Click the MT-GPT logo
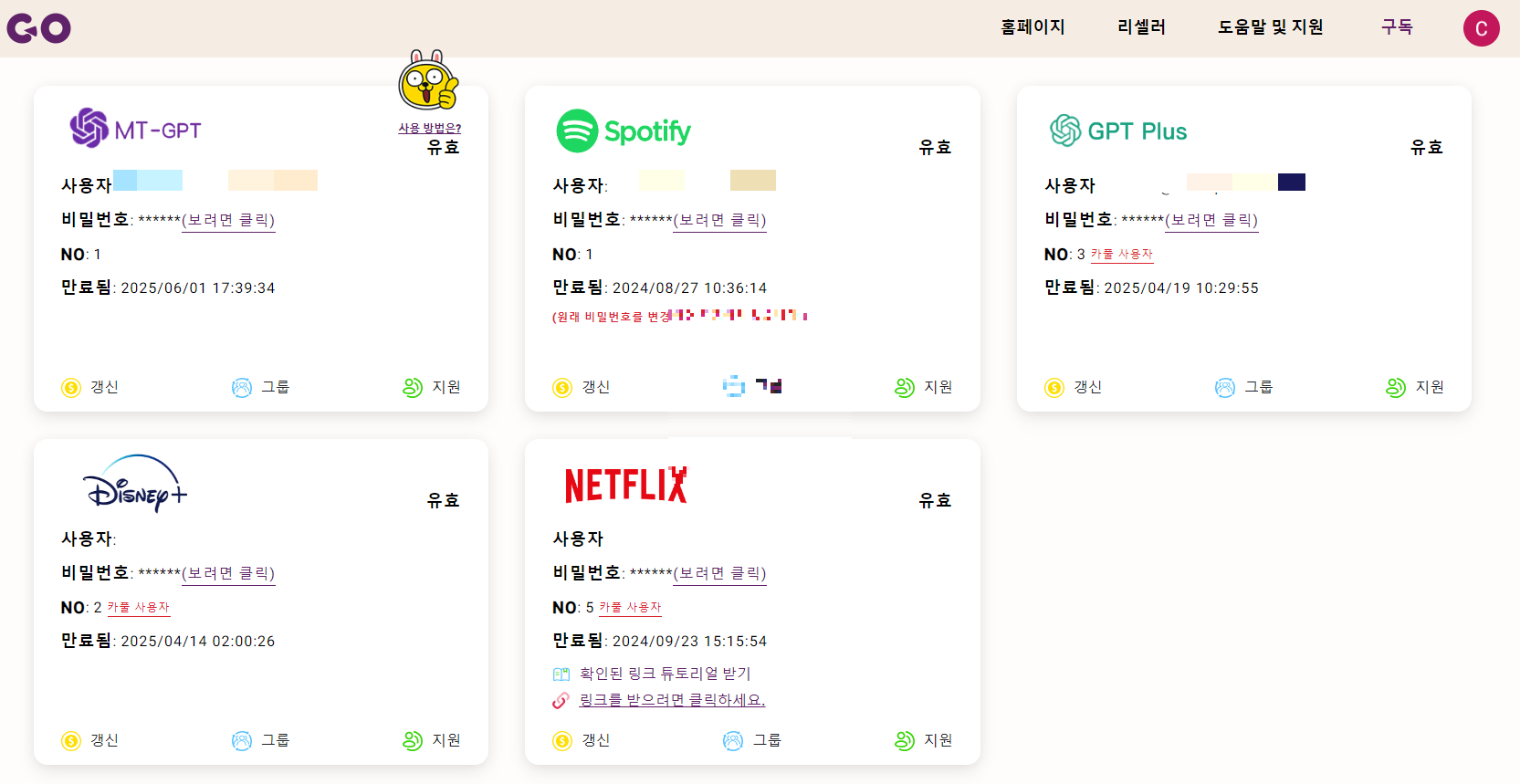Viewport: 1520px width, 784px height. 135,129
